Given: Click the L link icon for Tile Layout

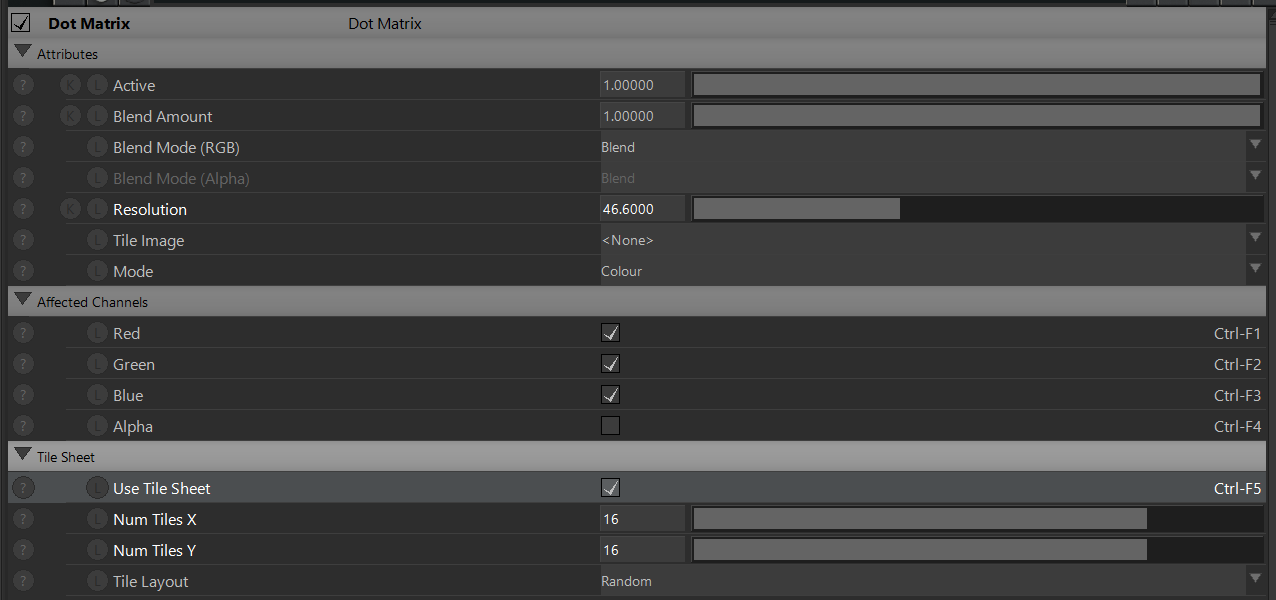Looking at the screenshot, I should [x=97, y=581].
